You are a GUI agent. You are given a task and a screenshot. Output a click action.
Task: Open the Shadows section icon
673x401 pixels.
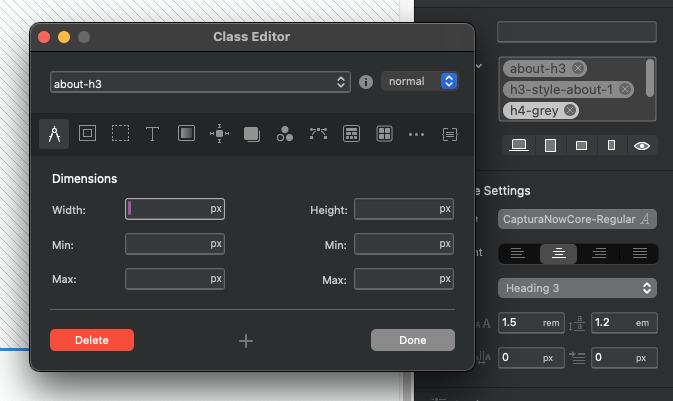252,133
